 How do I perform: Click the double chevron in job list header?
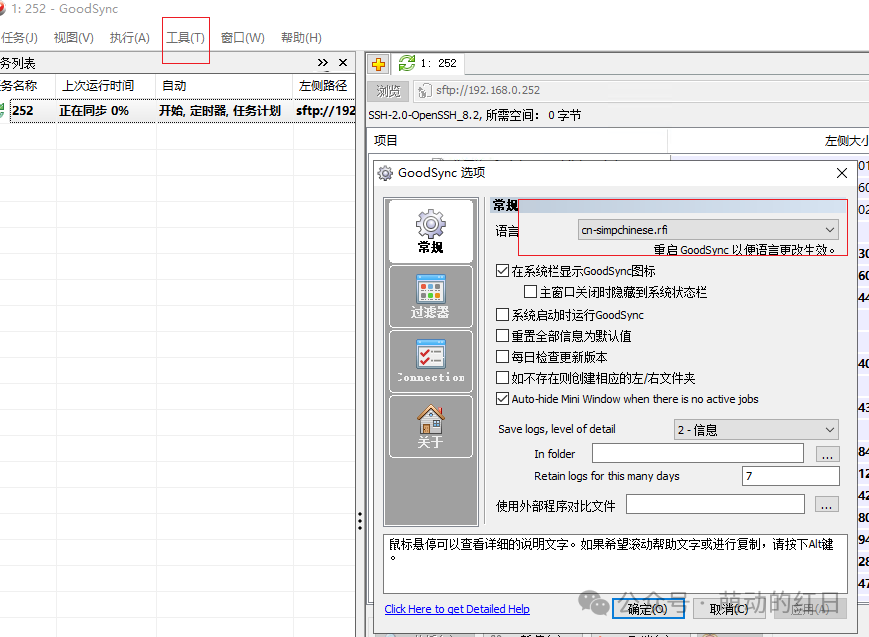pyautogui.click(x=323, y=63)
